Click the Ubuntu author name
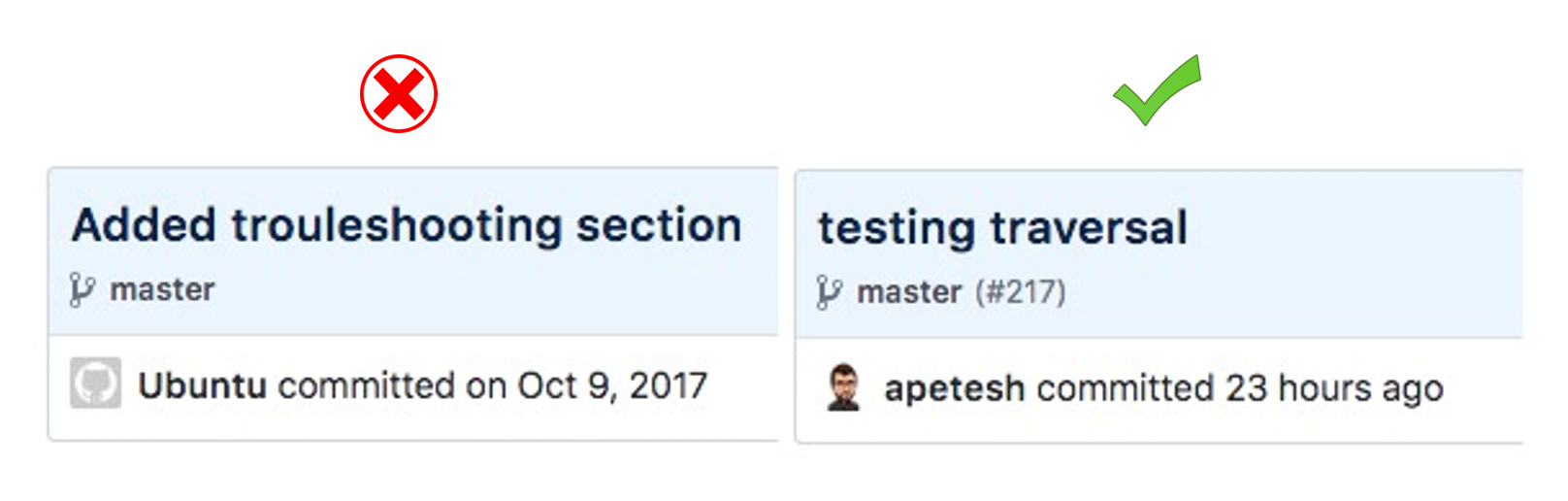Image resolution: width=1568 pixels, height=501 pixels. 203,385
